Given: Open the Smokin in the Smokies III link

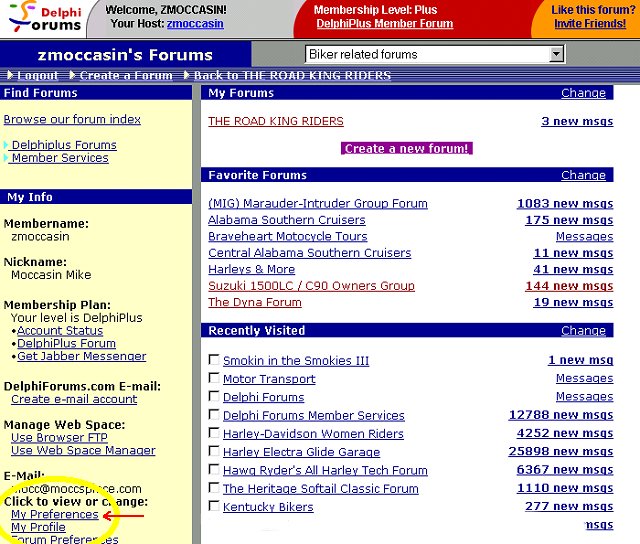Looking at the screenshot, I should coord(296,361).
